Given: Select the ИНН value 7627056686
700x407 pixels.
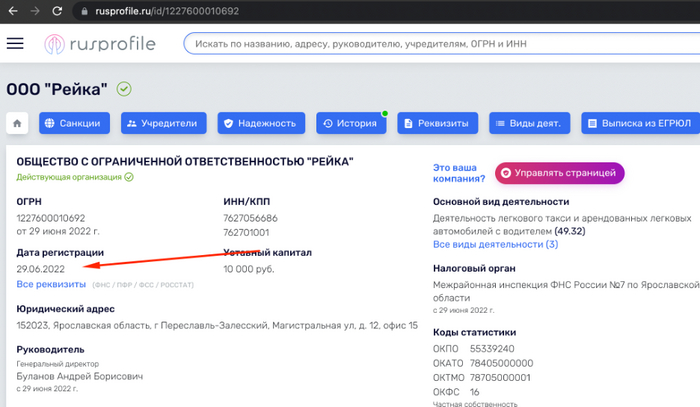Looking at the screenshot, I should point(250,218).
